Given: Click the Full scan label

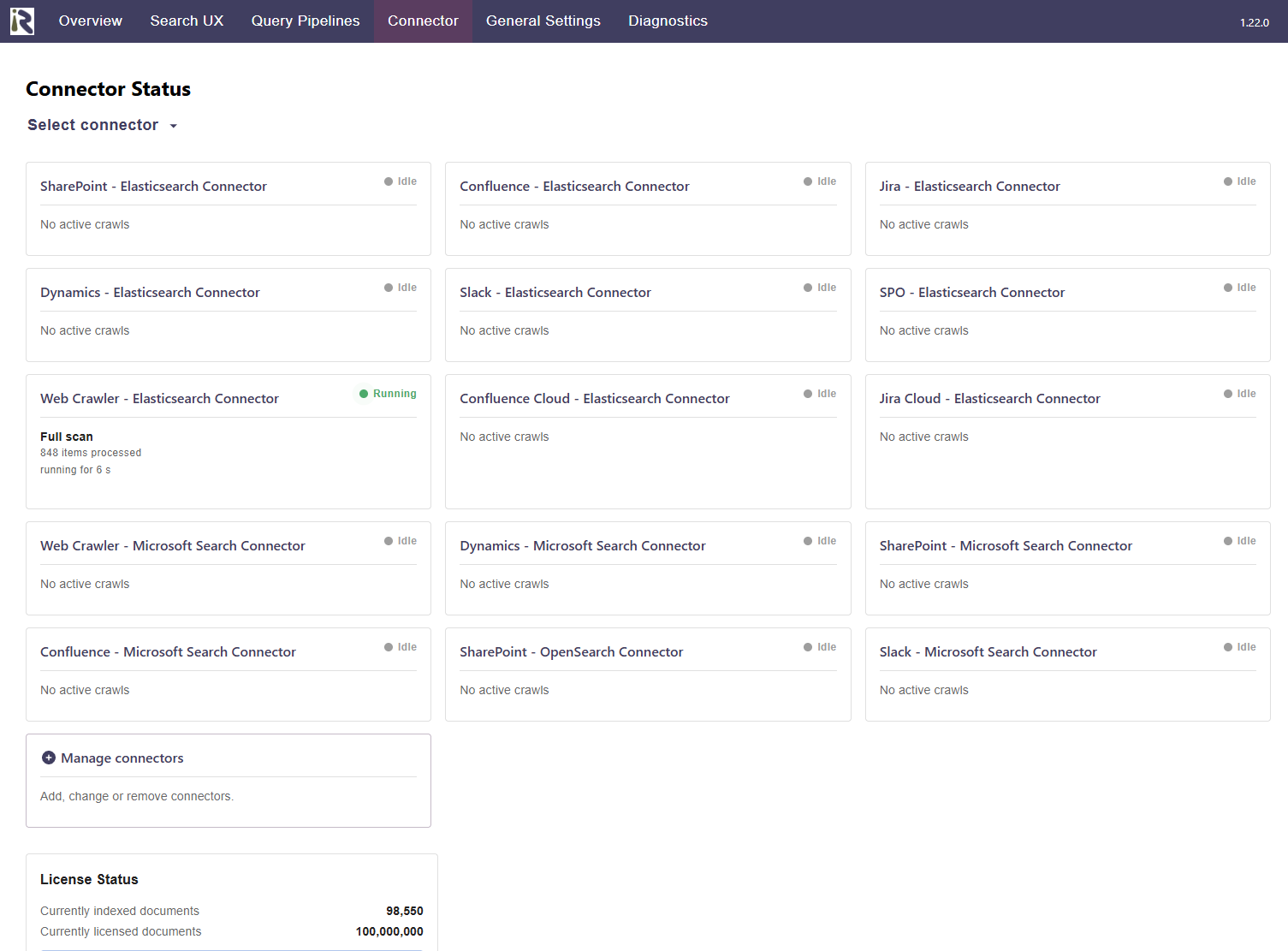Looking at the screenshot, I should point(67,437).
